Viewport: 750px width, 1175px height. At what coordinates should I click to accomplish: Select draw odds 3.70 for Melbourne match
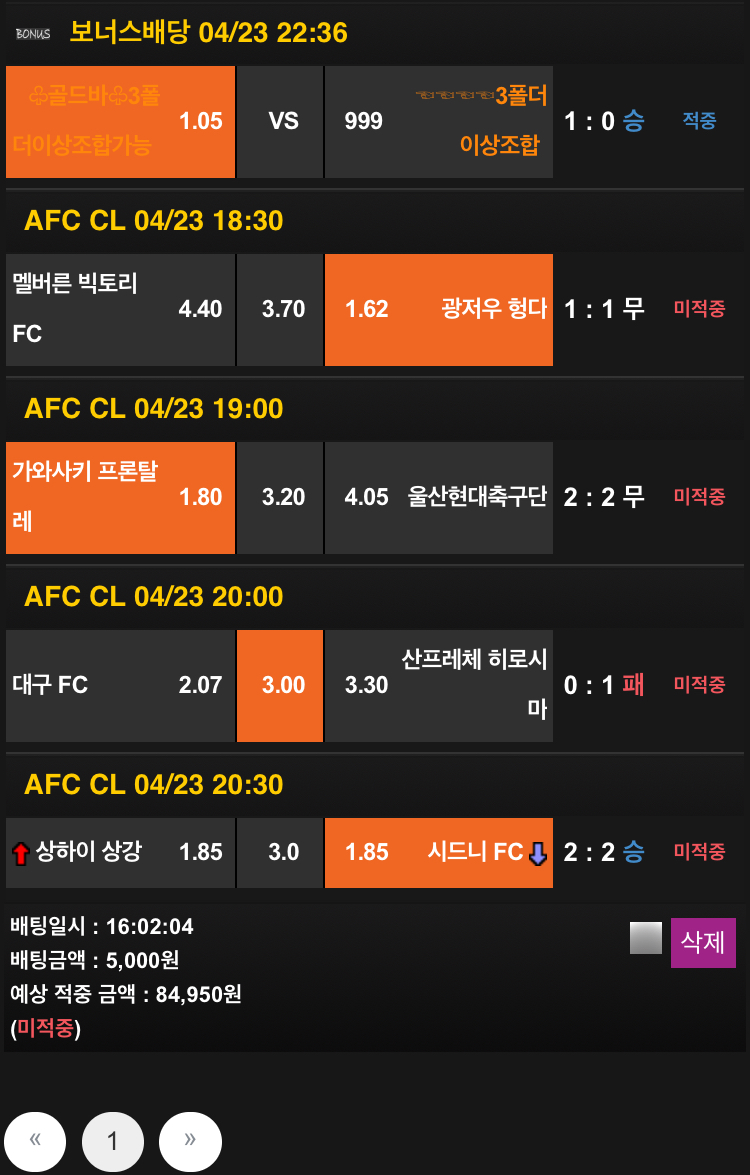(283, 309)
